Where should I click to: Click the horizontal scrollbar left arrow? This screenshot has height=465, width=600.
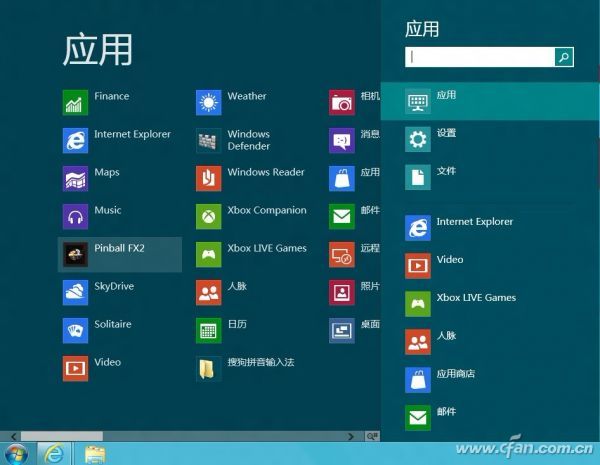click(x=13, y=436)
